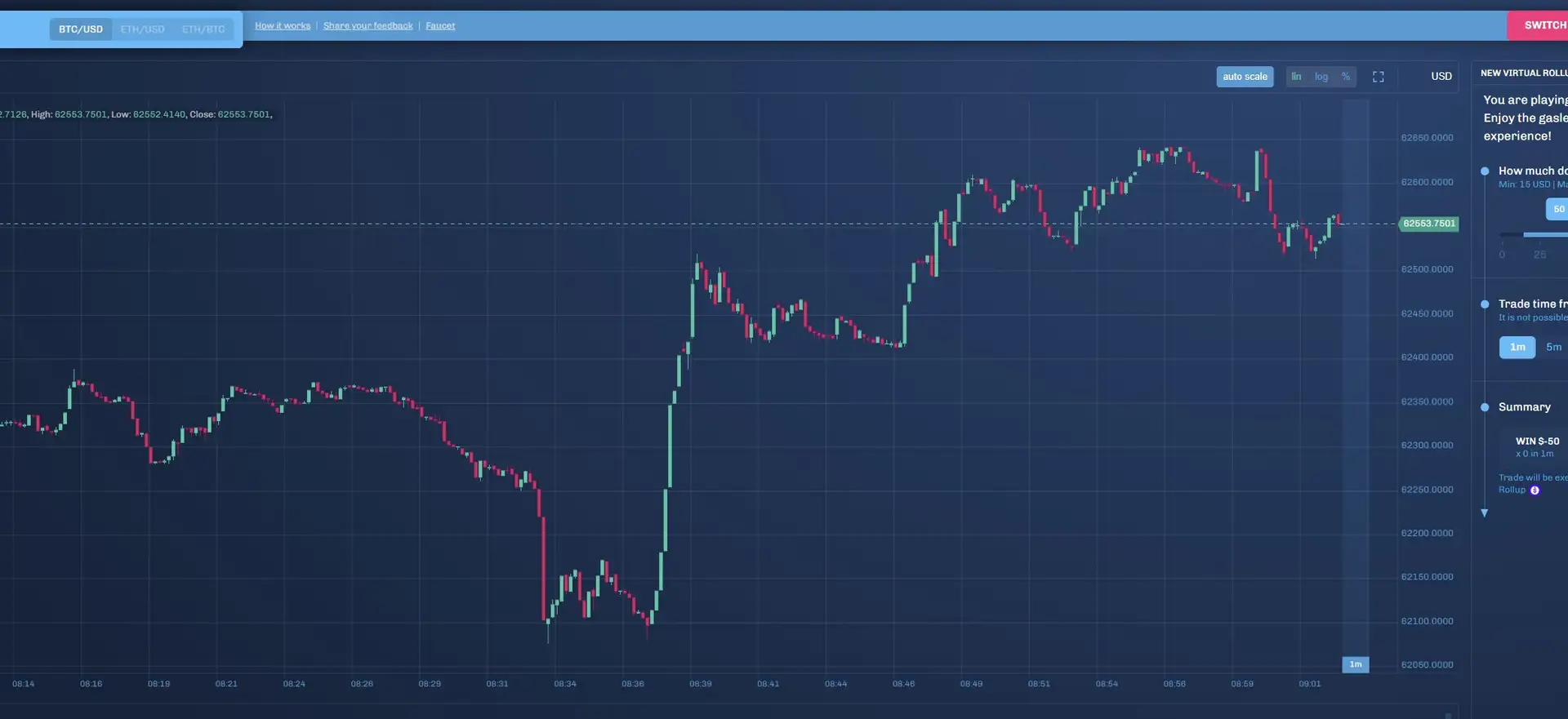Image resolution: width=1568 pixels, height=719 pixels.
Task: Click the down arrow below Summary
Action: [1485, 513]
